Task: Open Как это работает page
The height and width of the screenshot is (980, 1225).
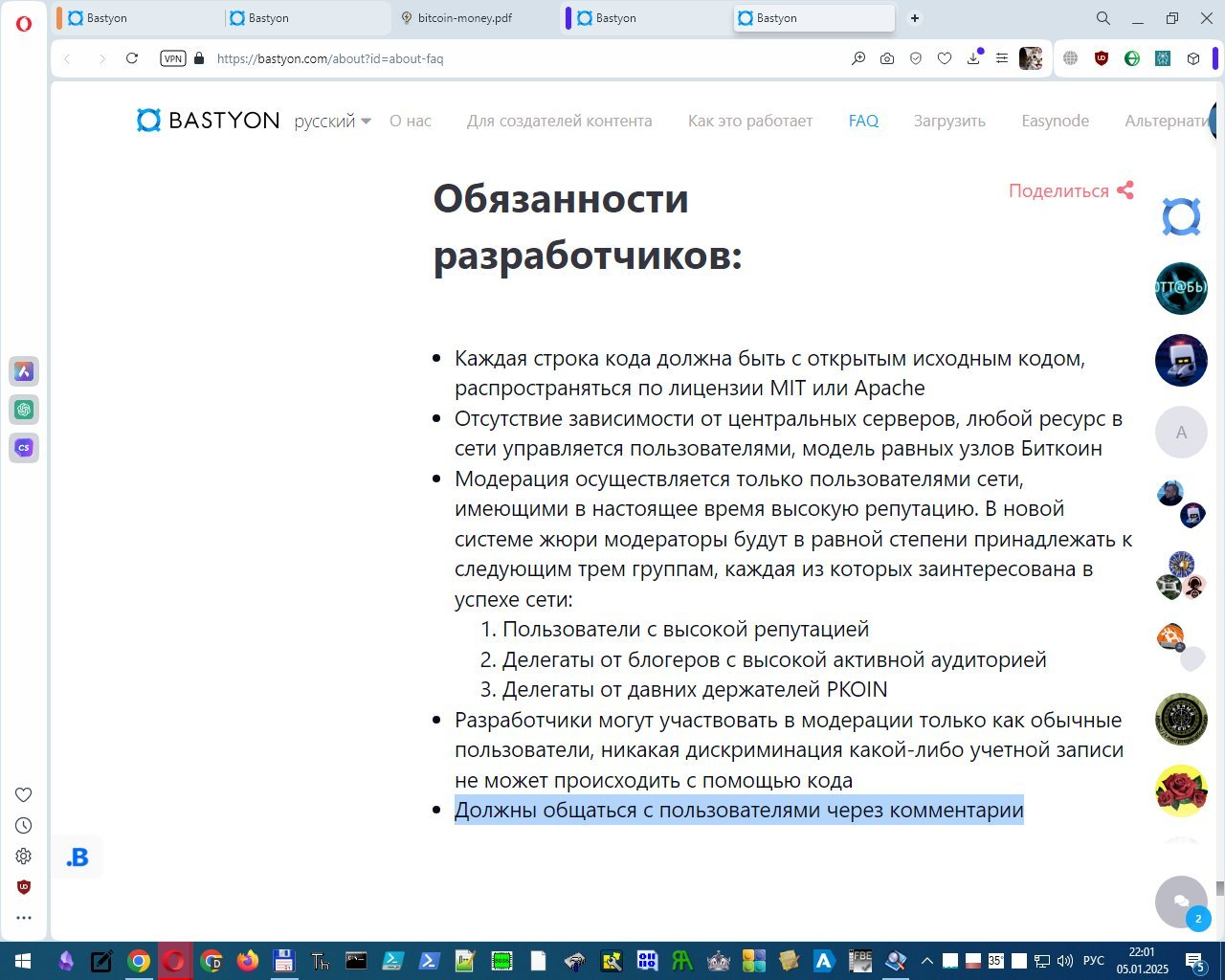Action: (x=750, y=121)
